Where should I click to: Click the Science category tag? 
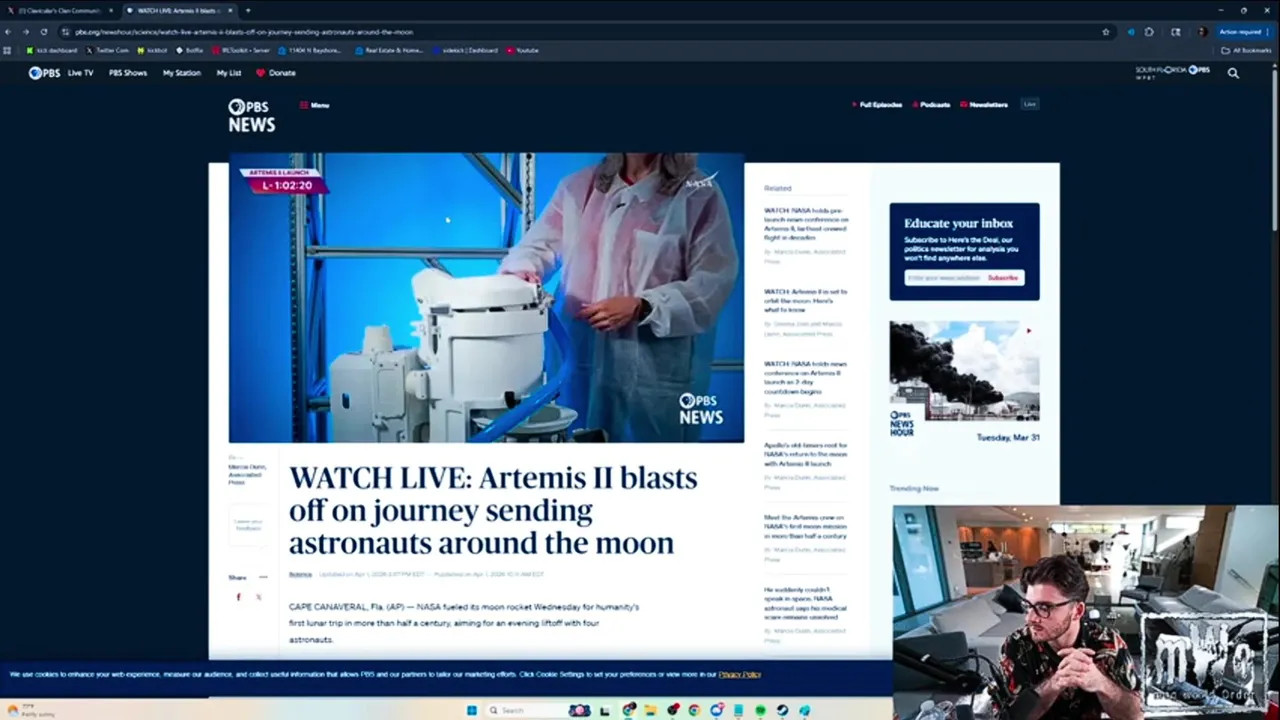300,575
